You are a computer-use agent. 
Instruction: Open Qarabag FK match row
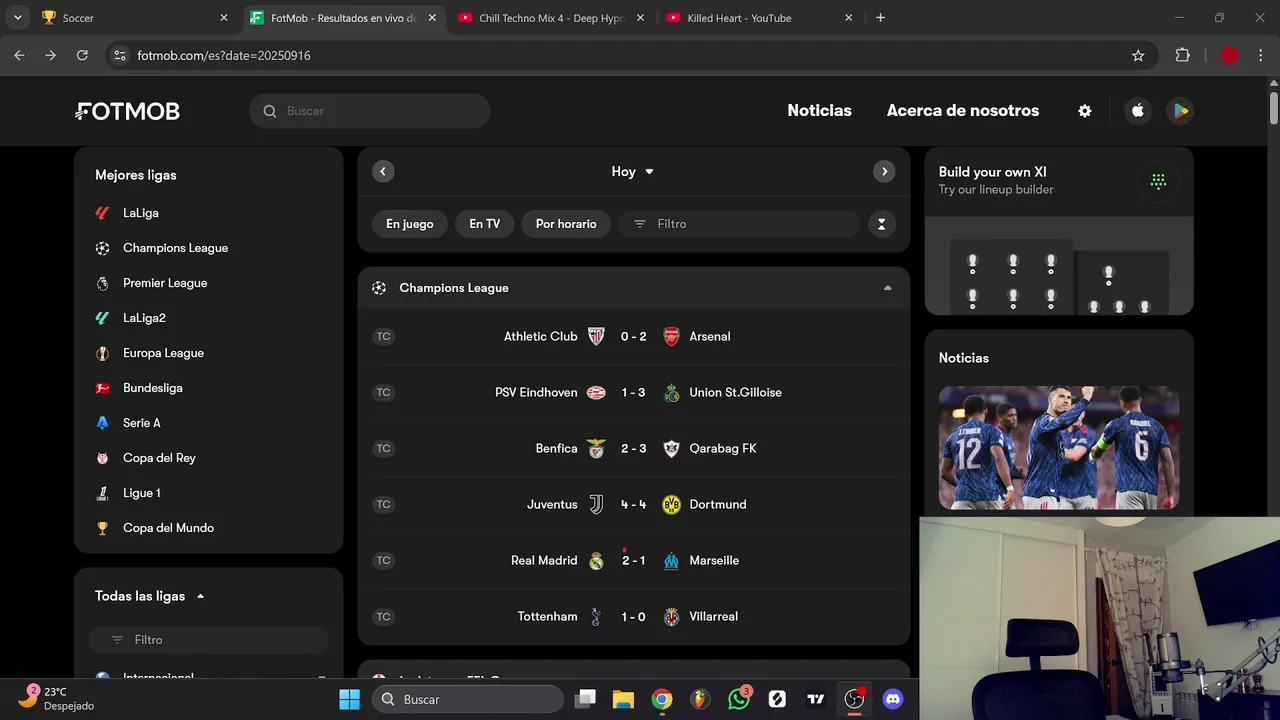pos(634,448)
